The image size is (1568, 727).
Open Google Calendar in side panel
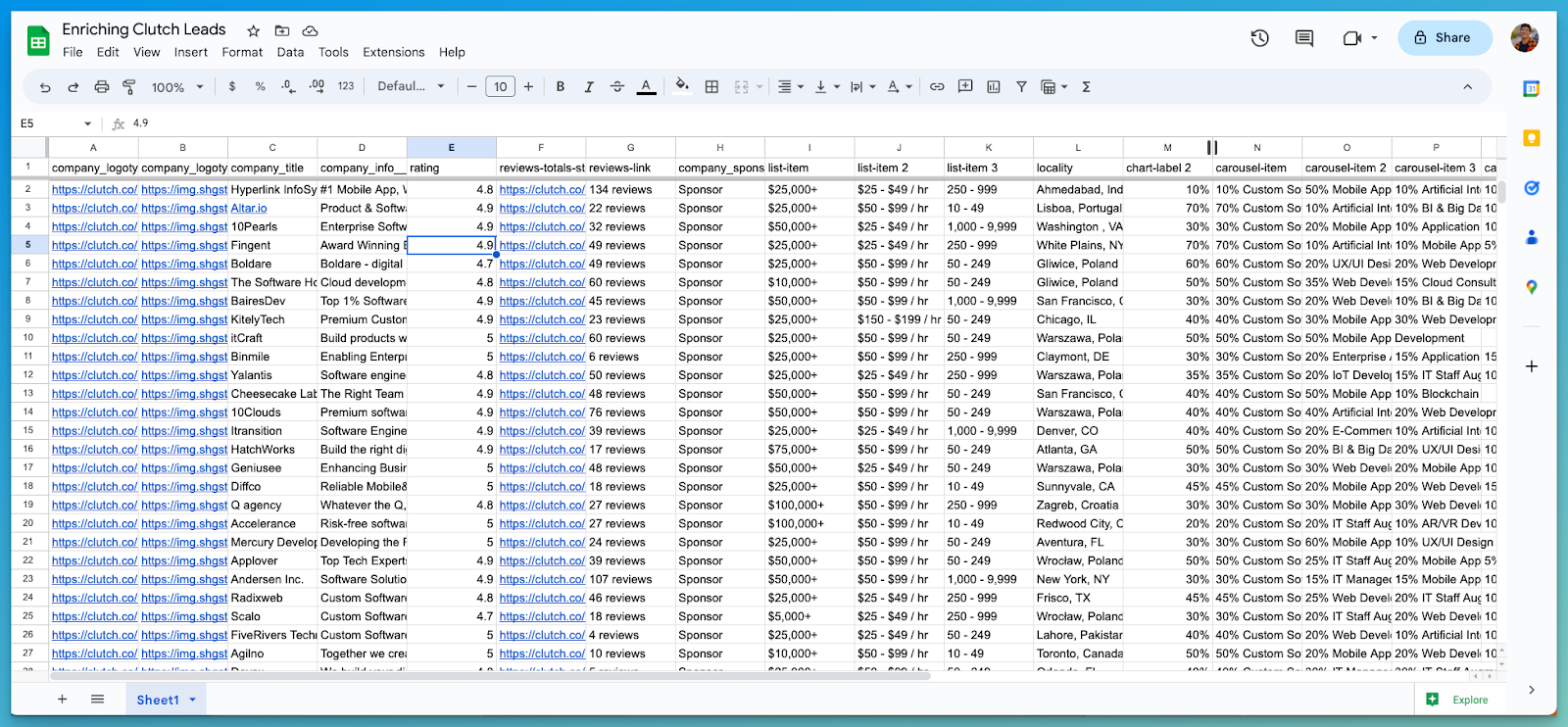pyautogui.click(x=1532, y=88)
